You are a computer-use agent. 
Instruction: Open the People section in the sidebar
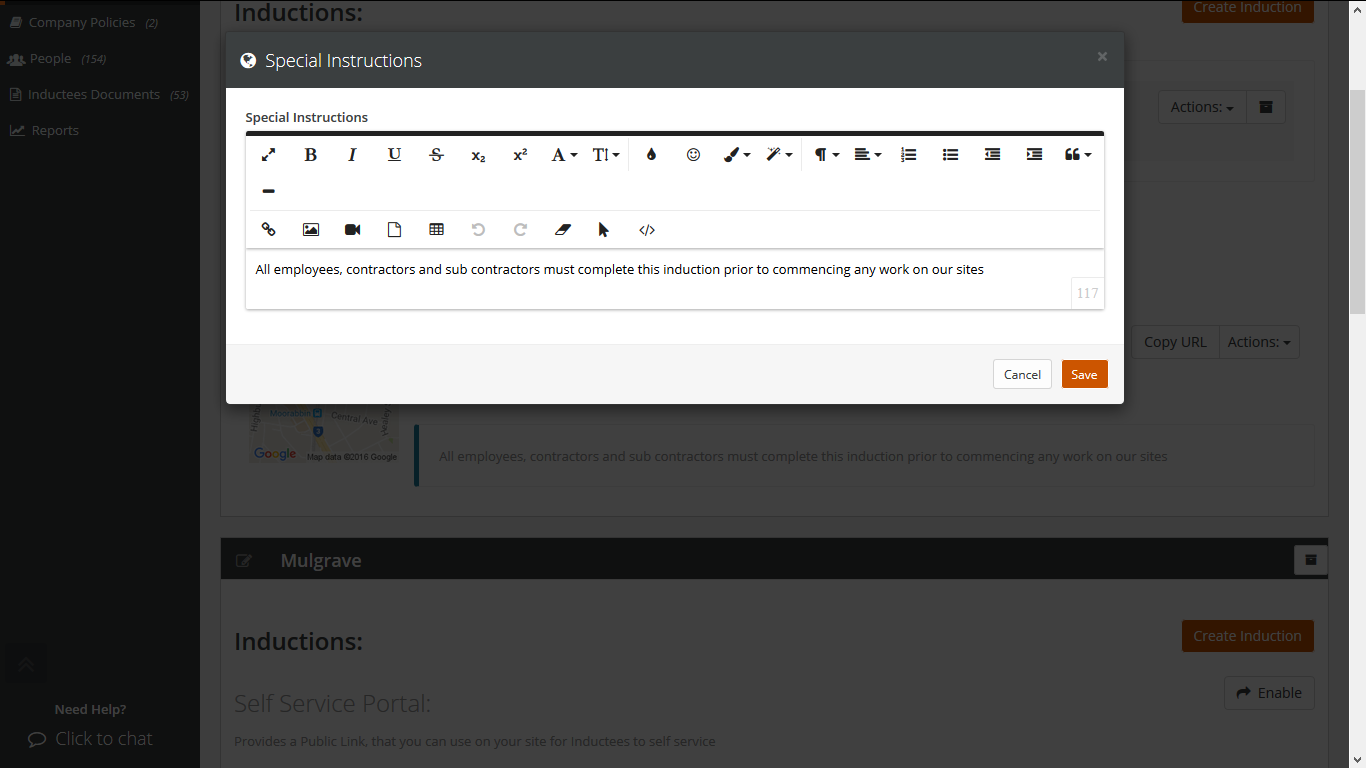coord(50,58)
